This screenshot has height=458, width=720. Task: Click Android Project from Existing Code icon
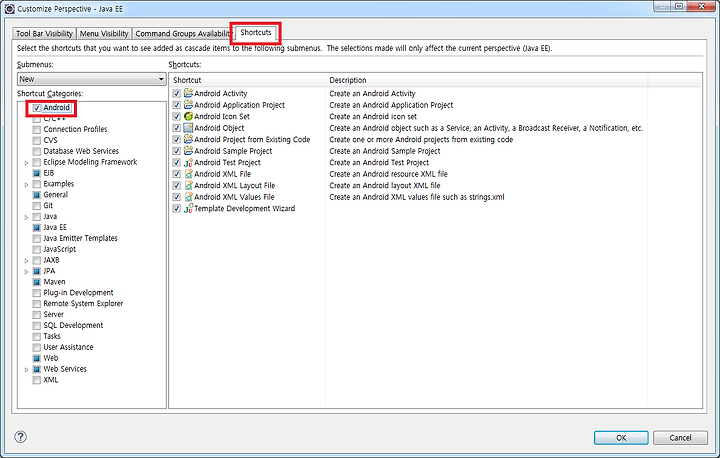pos(188,139)
